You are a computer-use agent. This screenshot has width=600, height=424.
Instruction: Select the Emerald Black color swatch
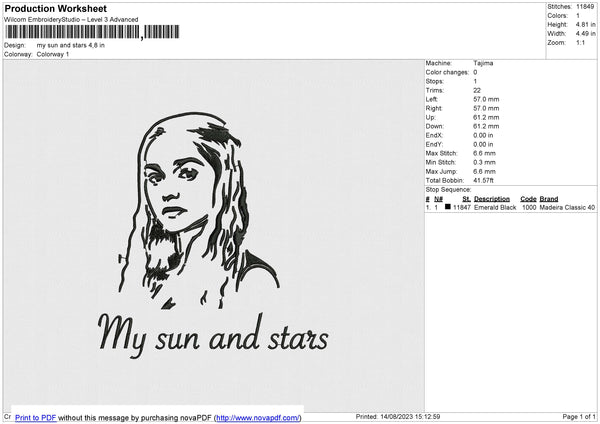pyautogui.click(x=447, y=207)
